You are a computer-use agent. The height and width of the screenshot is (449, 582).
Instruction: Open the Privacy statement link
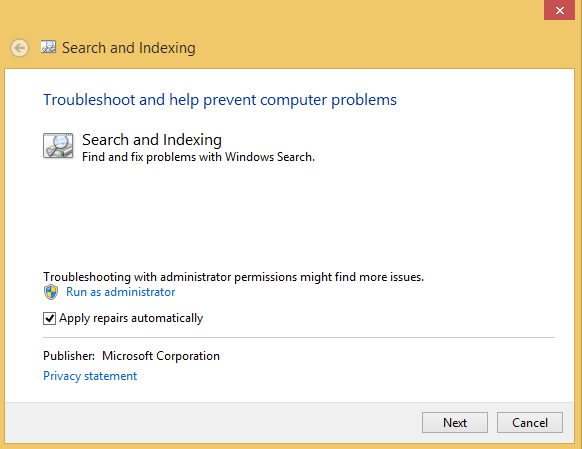coord(90,376)
